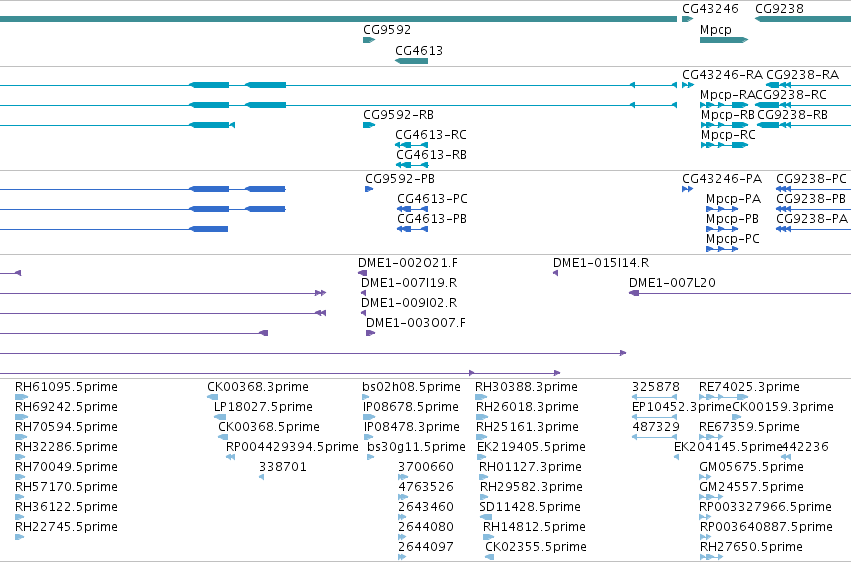Select the DME1-003O07.F feature arrow

[371, 333]
